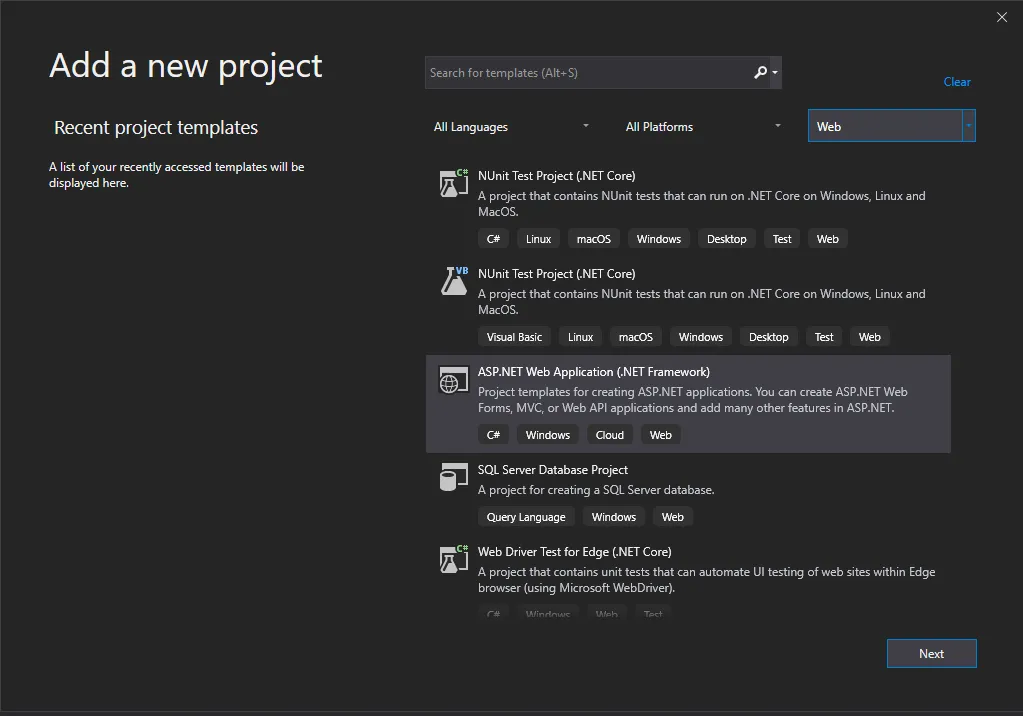Open the All Platforms filter dropdown

[x=704, y=127]
